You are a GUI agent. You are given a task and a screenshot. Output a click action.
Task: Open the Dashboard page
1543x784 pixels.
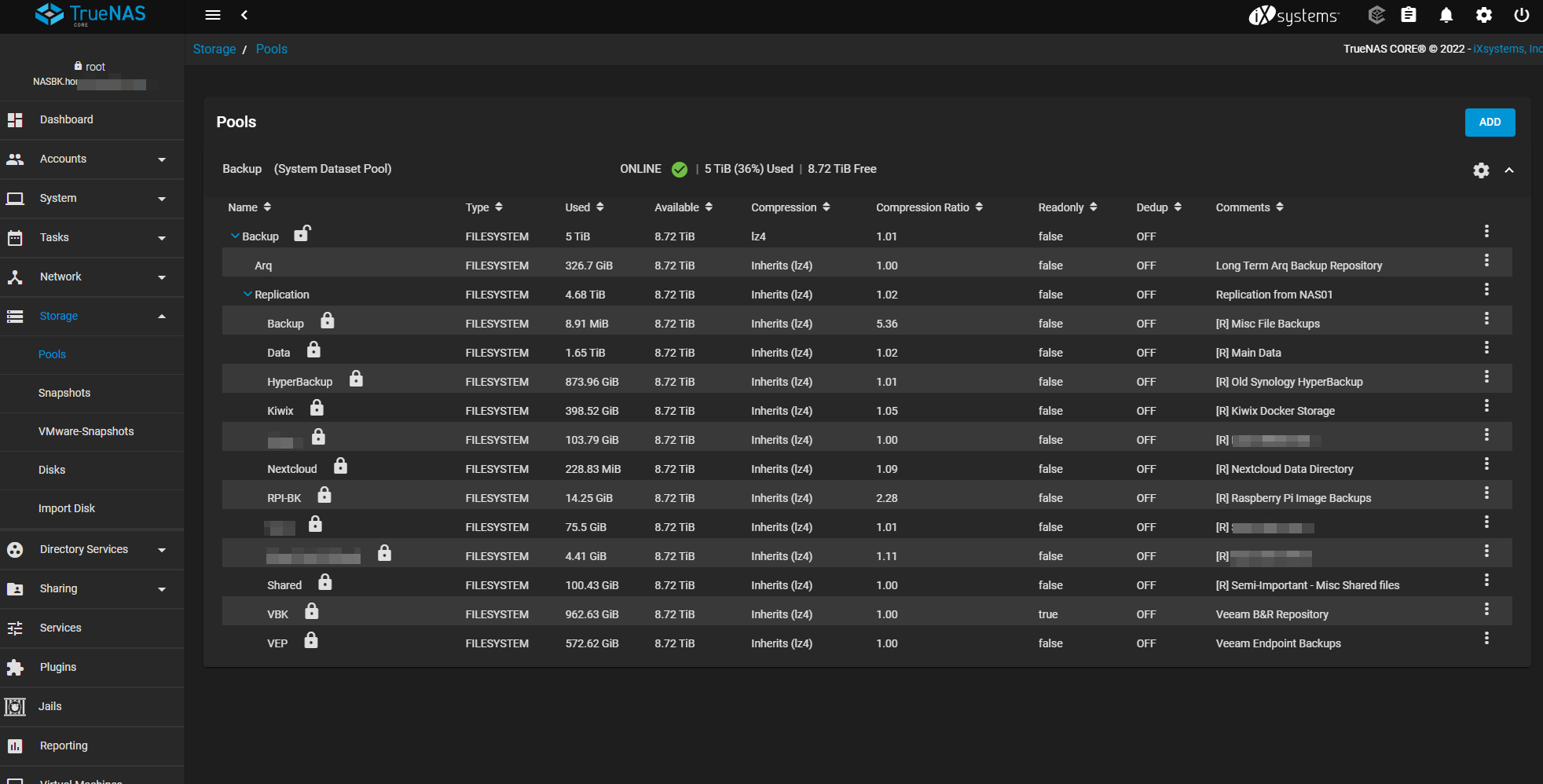(92, 120)
